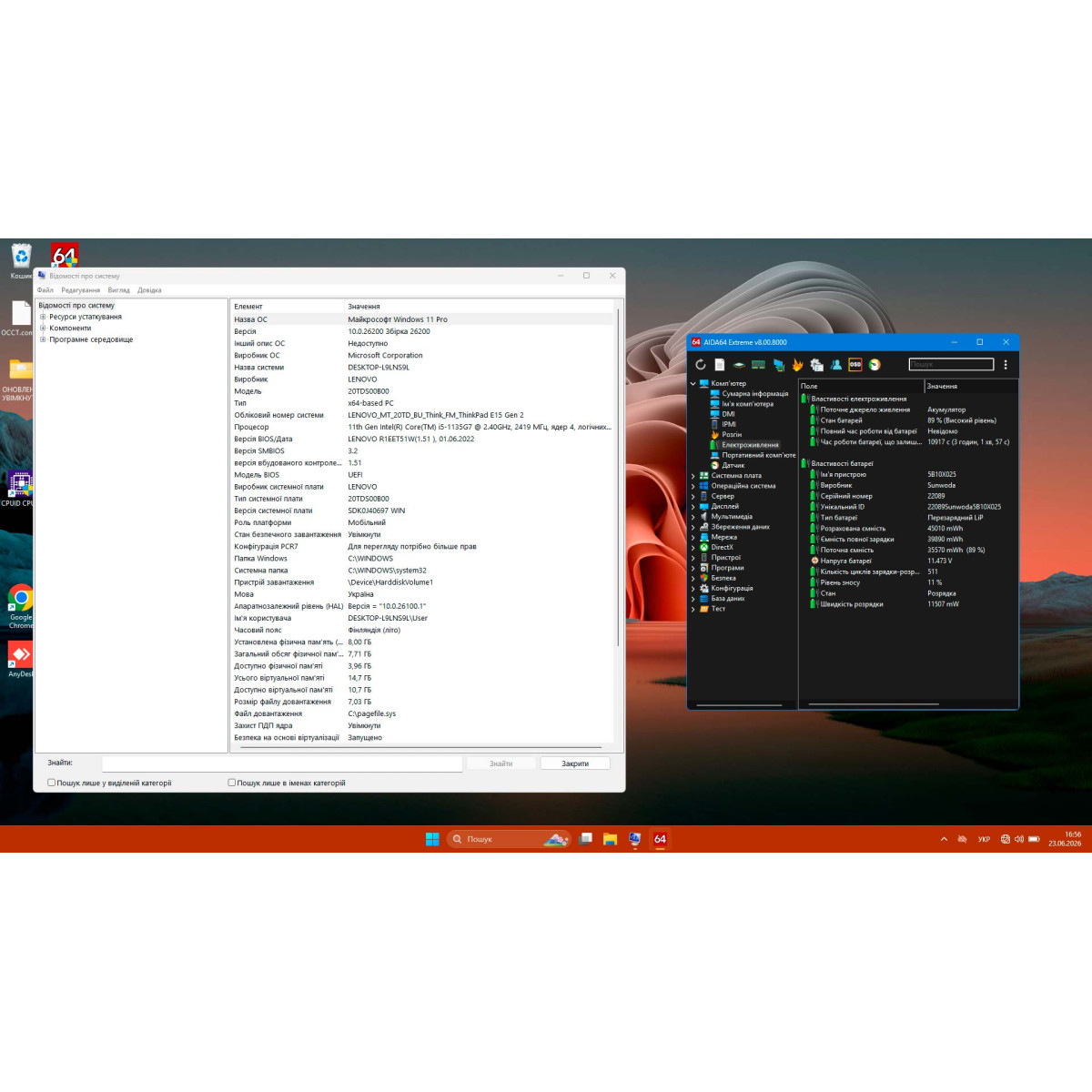
Task: Expand Програмне середовище in System Information
Action: (x=43, y=339)
